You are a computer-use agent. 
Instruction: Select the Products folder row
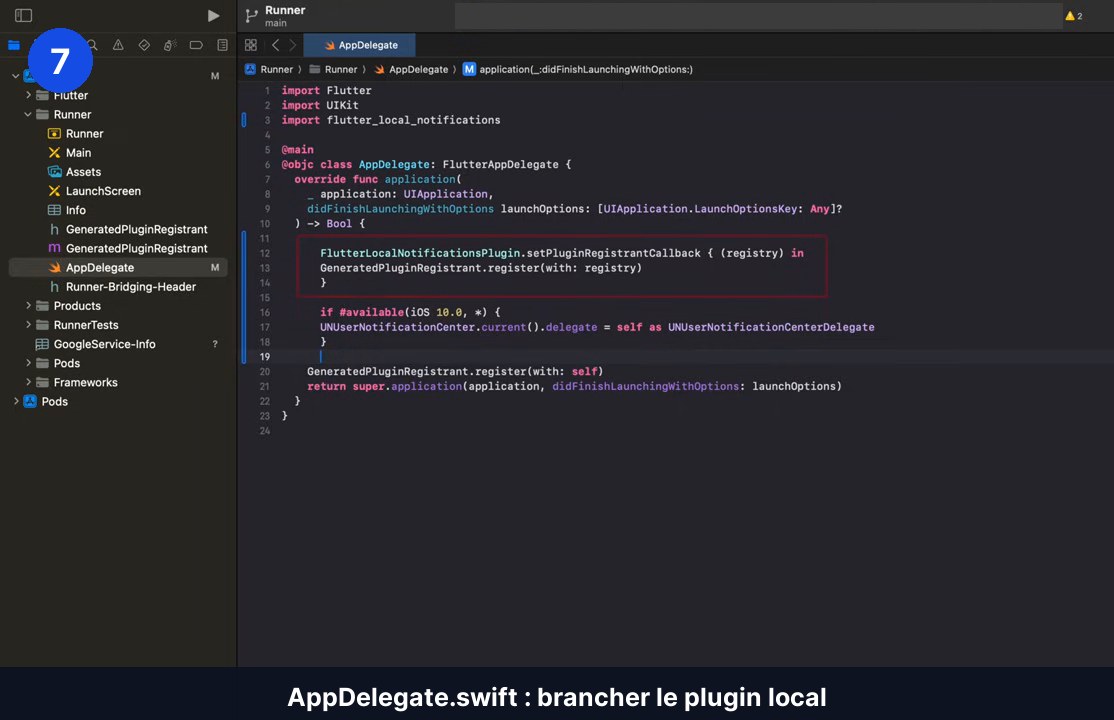tap(118, 306)
